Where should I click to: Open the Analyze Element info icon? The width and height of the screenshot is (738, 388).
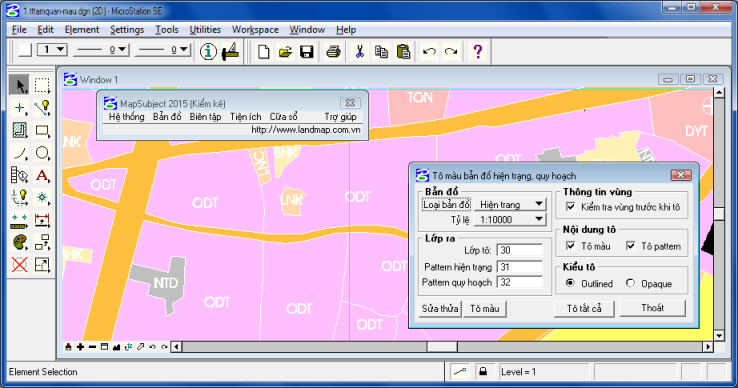click(x=208, y=51)
